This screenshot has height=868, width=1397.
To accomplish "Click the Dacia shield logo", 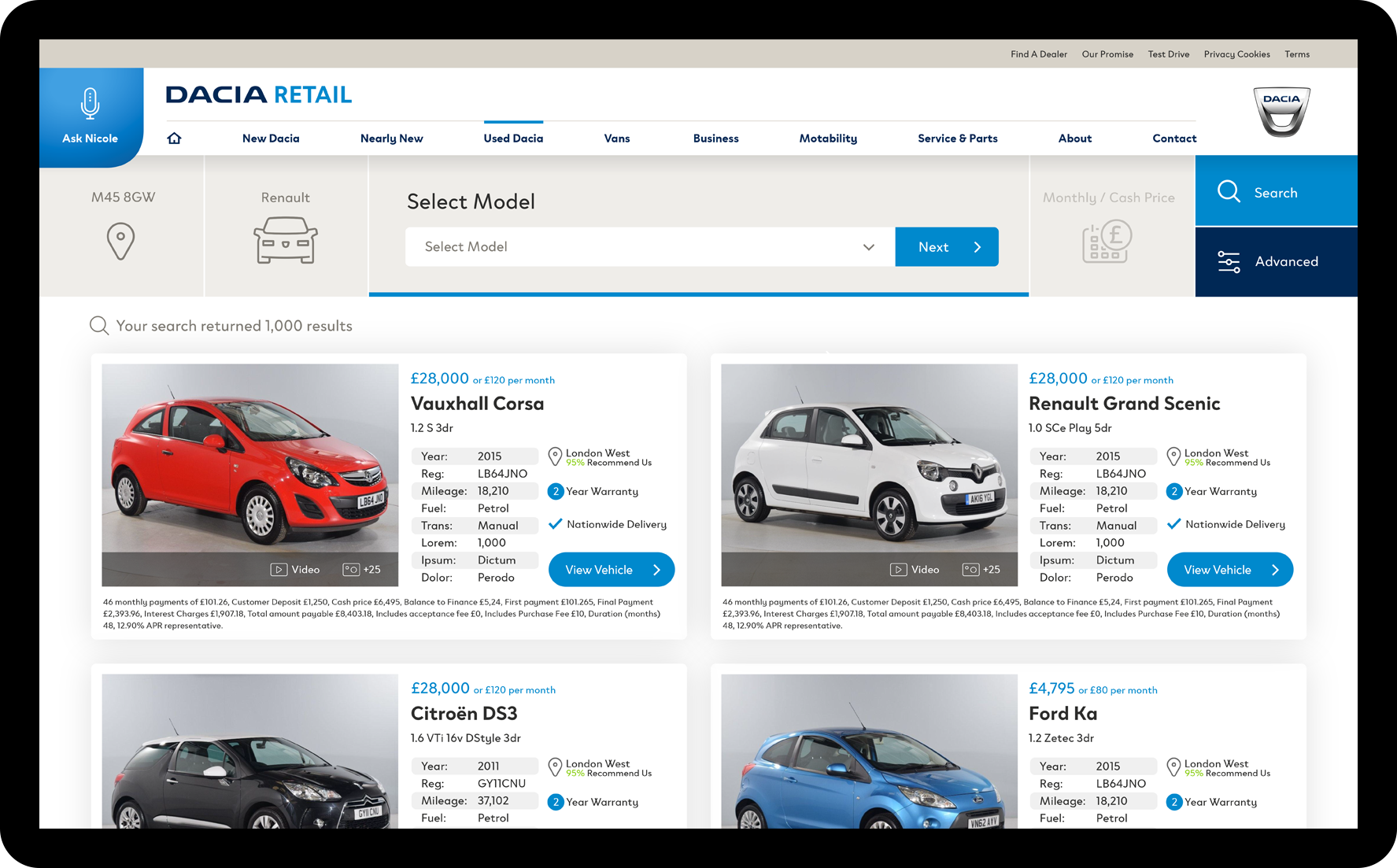I will pos(1281,112).
